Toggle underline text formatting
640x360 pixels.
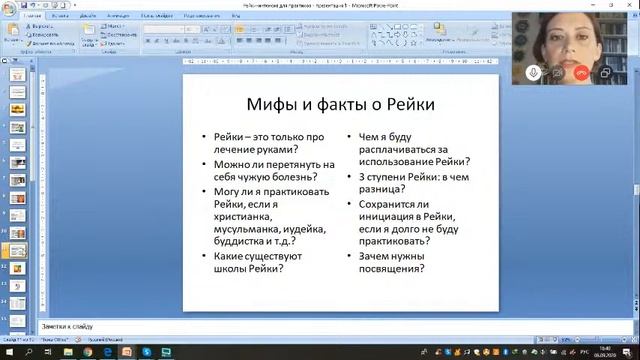(x=167, y=41)
